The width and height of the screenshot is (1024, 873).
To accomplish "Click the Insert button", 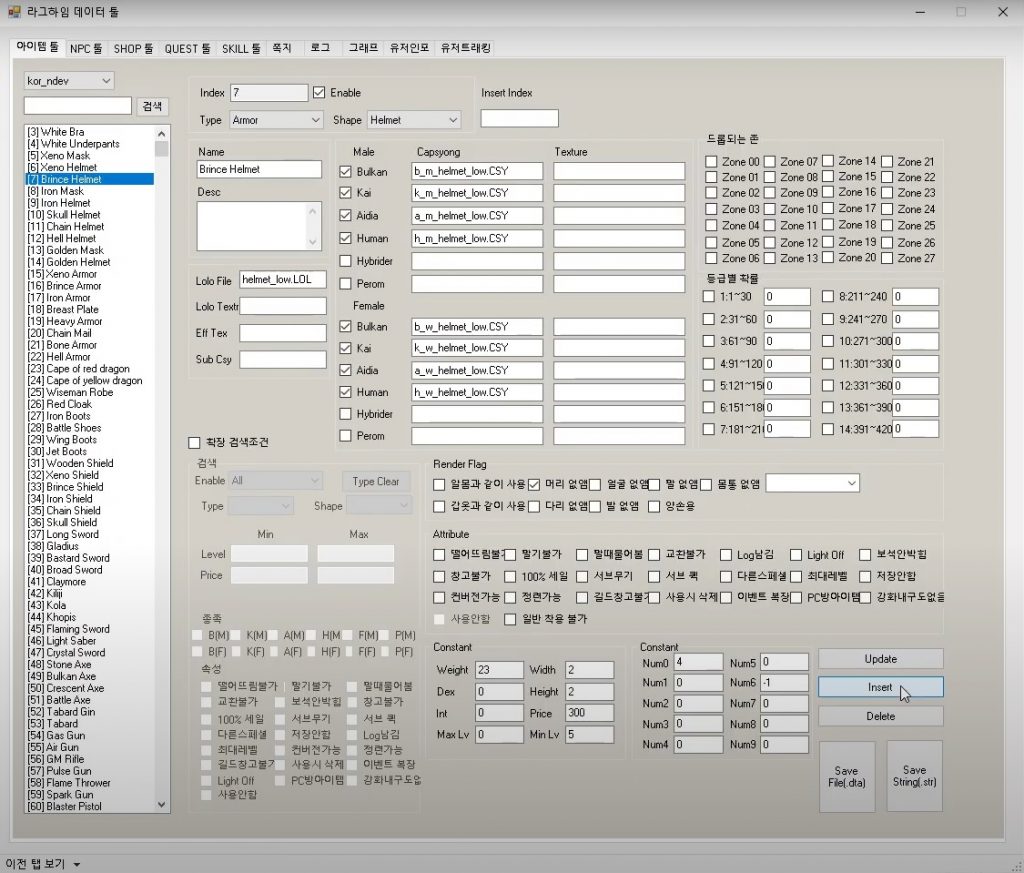I will tap(880, 687).
